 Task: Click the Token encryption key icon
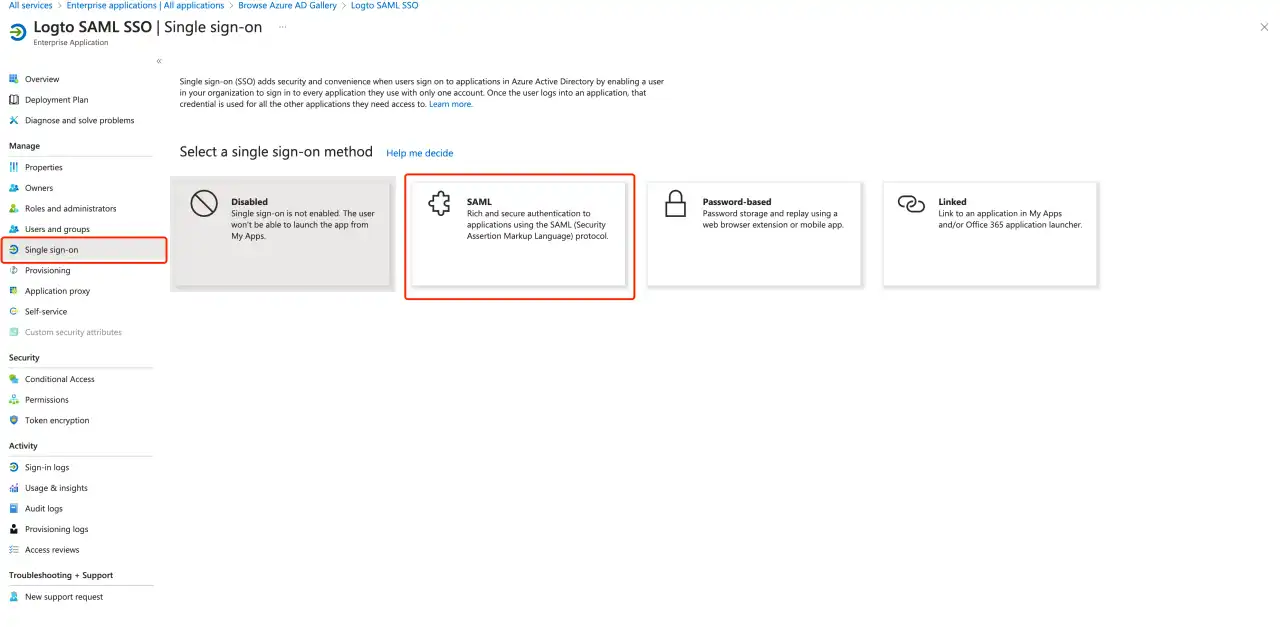15,420
